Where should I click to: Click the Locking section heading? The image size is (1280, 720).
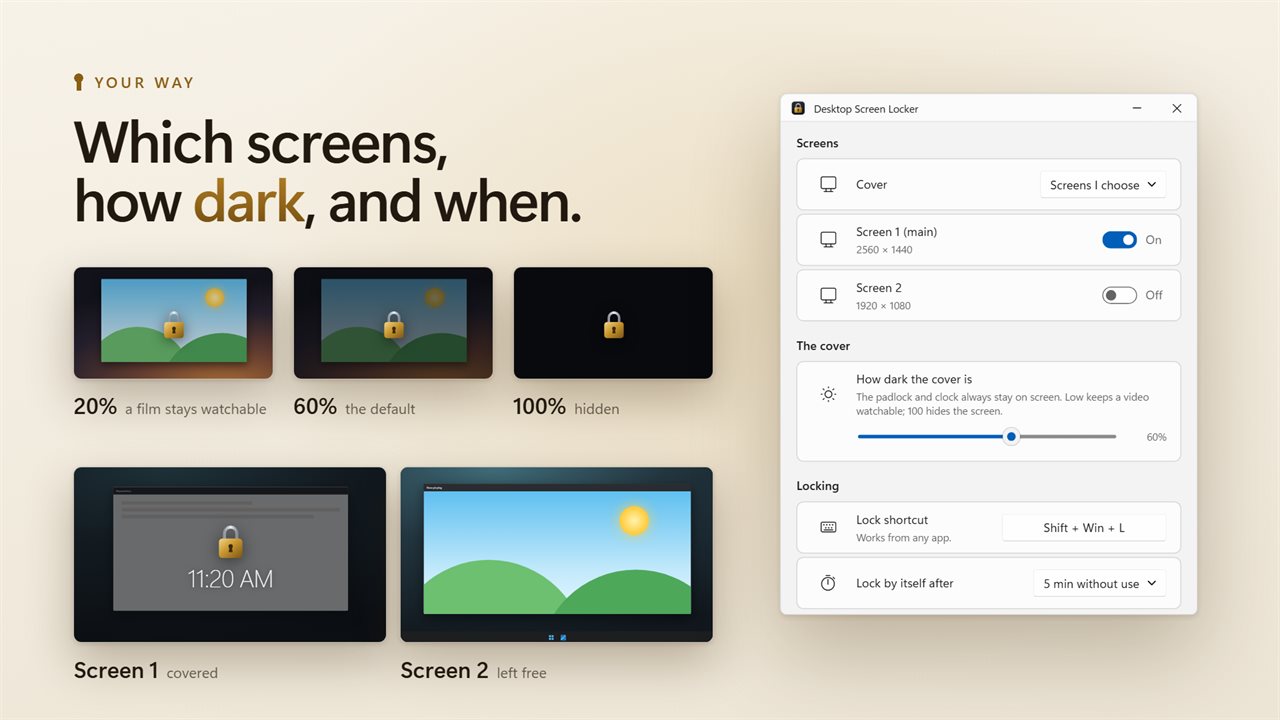point(818,486)
